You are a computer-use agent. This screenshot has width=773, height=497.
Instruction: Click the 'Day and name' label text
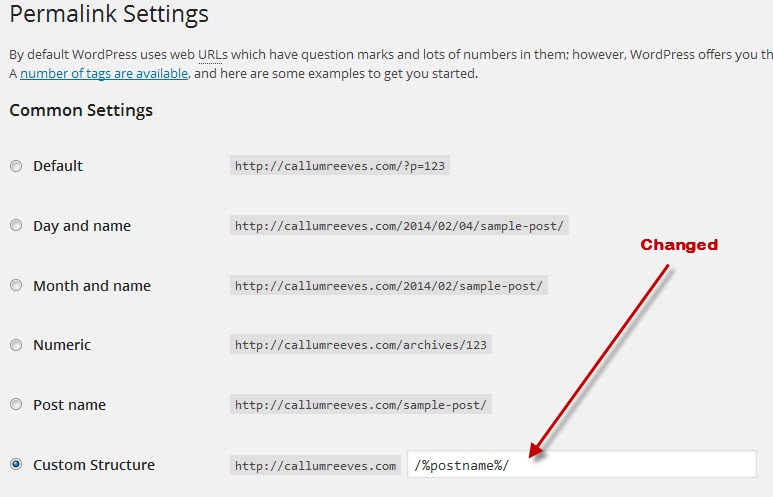[x=82, y=226]
